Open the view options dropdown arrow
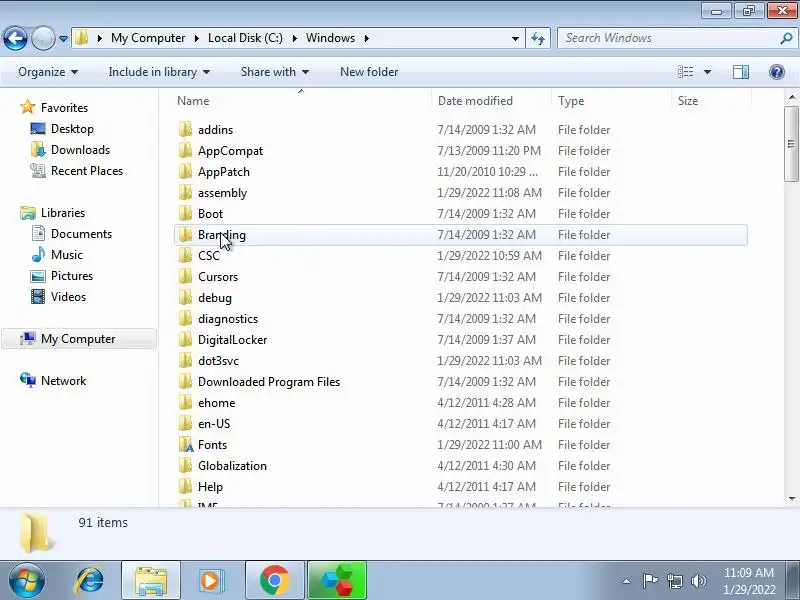The width and height of the screenshot is (800, 600). tap(708, 72)
